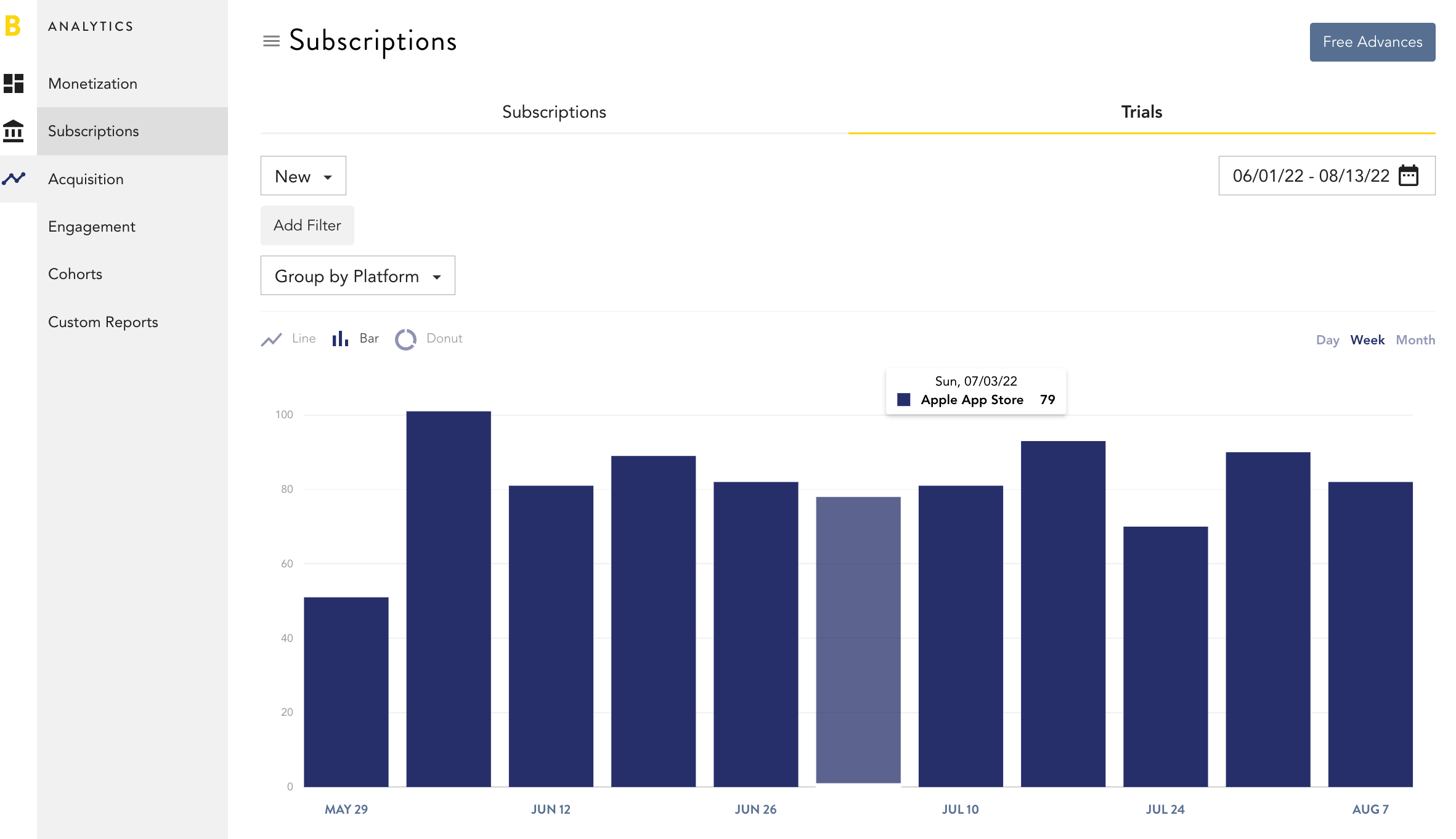Open Cohorts in the sidebar
This screenshot has height=839, width=1456.
coord(75,274)
